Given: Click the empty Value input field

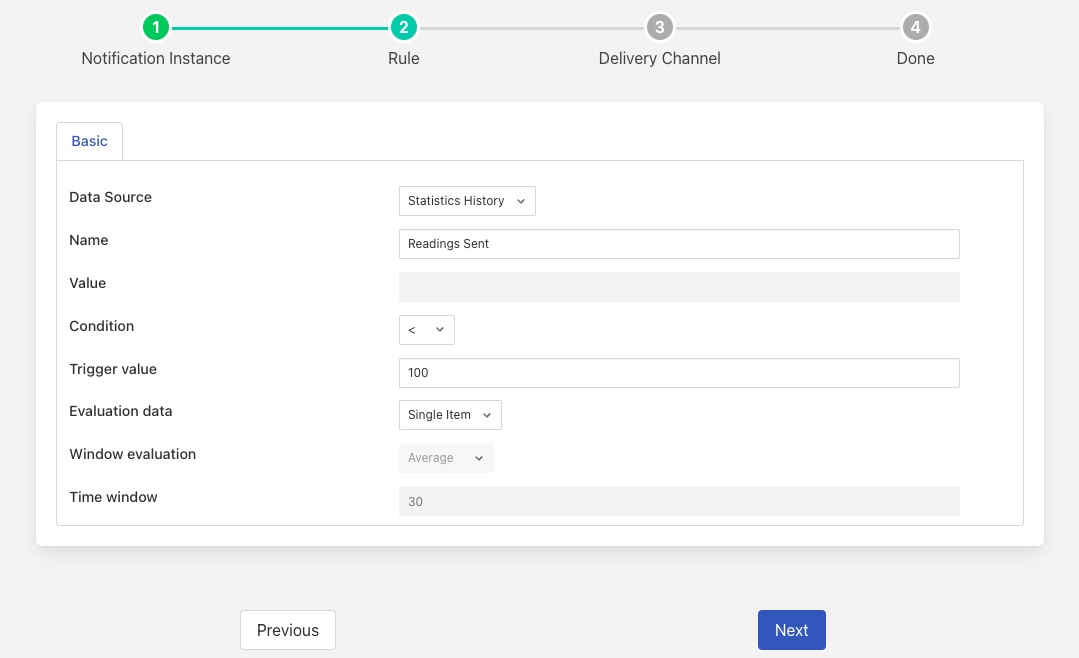Looking at the screenshot, I should click(x=678, y=287).
